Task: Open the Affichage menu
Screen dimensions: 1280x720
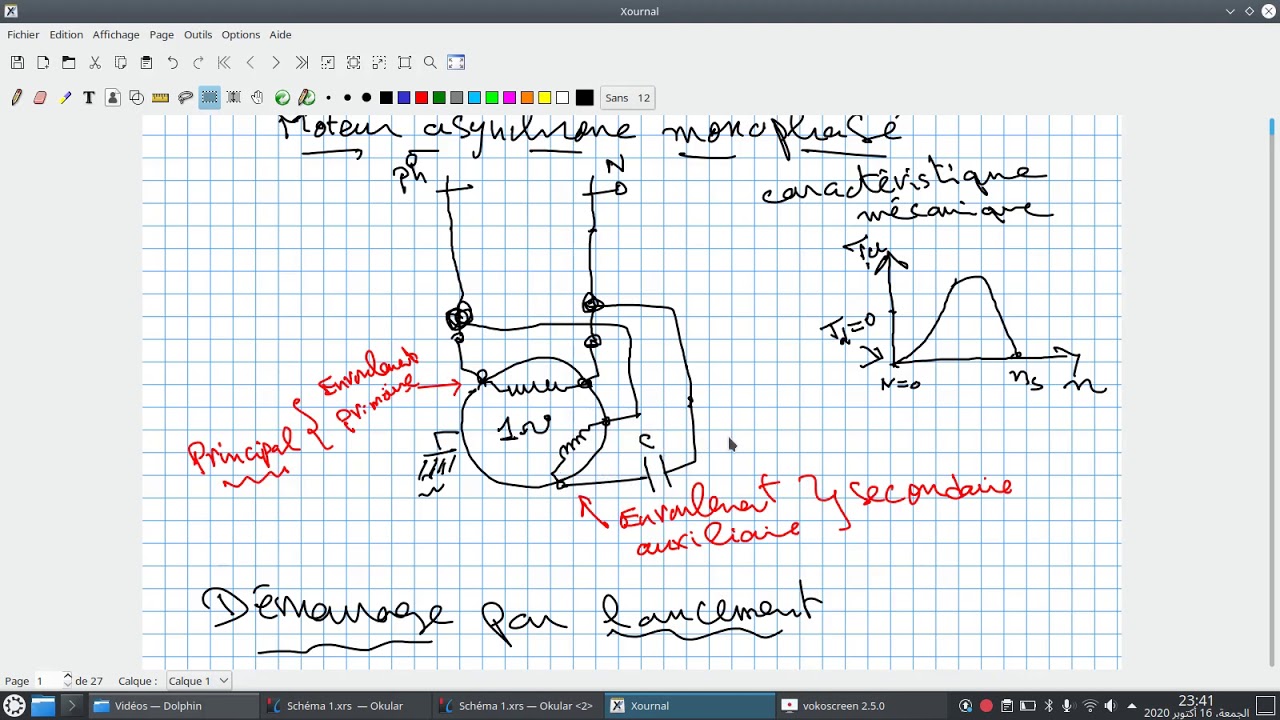Action: point(116,35)
